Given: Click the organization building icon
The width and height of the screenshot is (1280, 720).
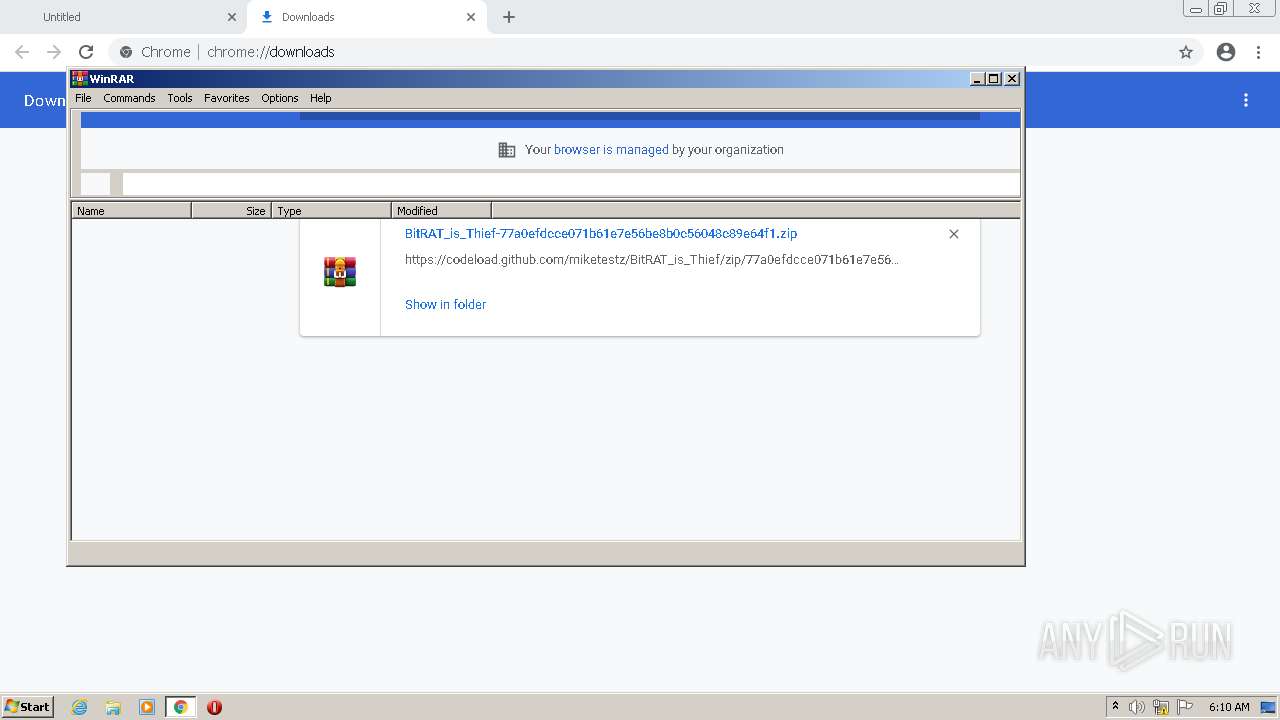Looking at the screenshot, I should click(507, 149).
